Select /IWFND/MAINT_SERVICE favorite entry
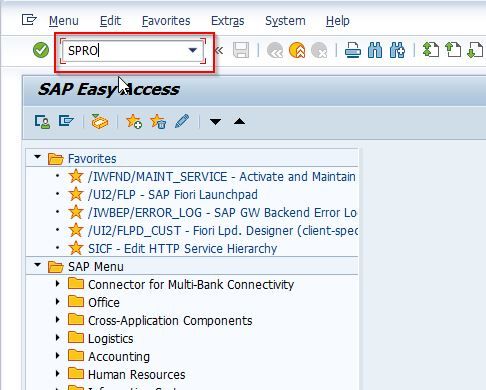486x390 pixels. point(222,177)
